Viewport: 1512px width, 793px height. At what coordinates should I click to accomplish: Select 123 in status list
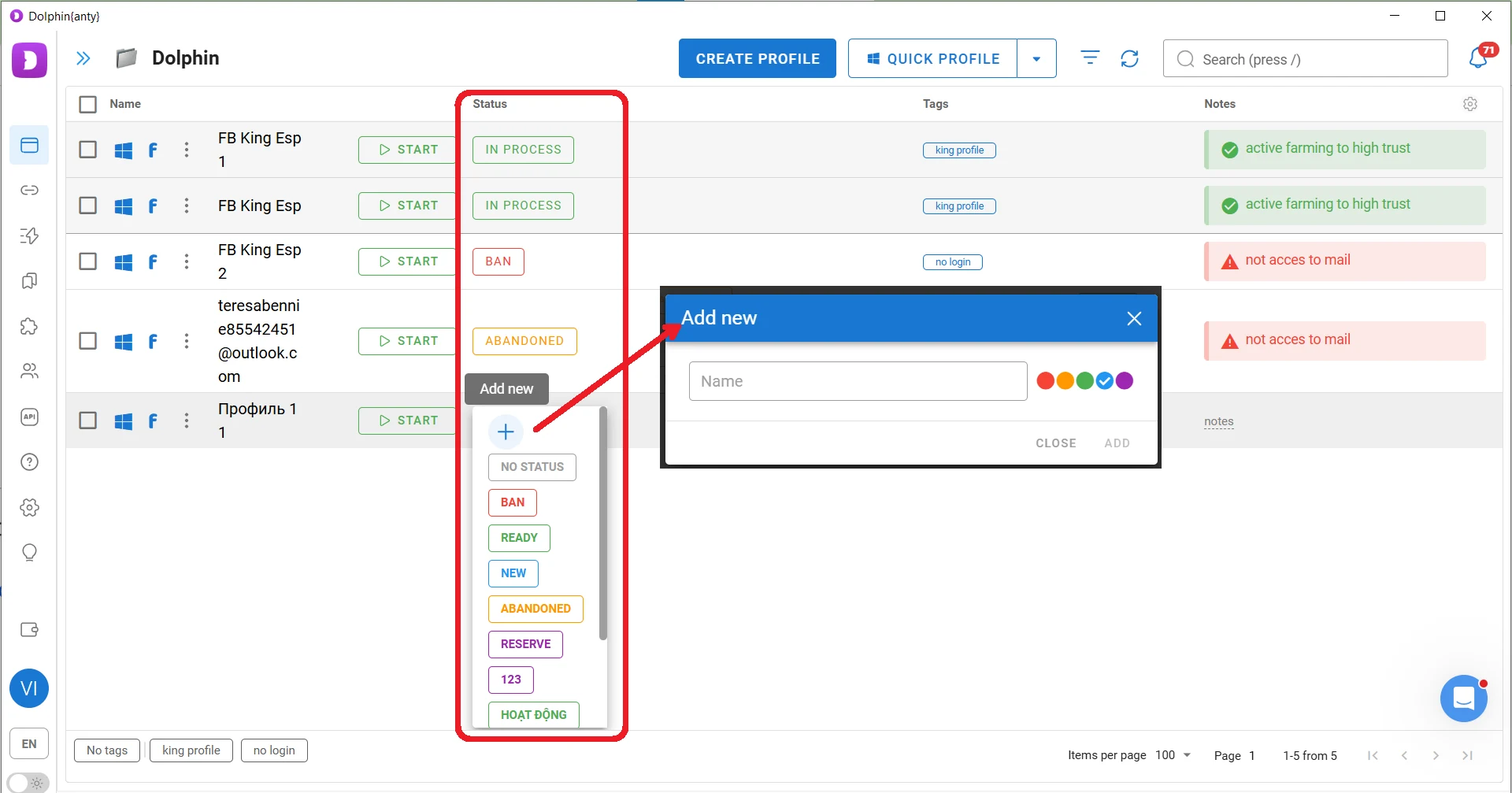510,680
